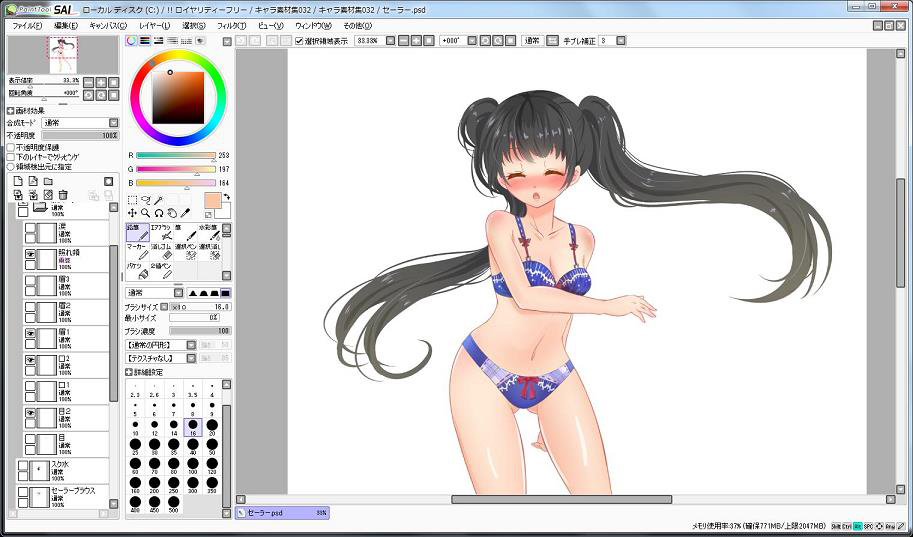
Task: Pick the バケツ (Bucket) fill tool
Action: click(137, 271)
